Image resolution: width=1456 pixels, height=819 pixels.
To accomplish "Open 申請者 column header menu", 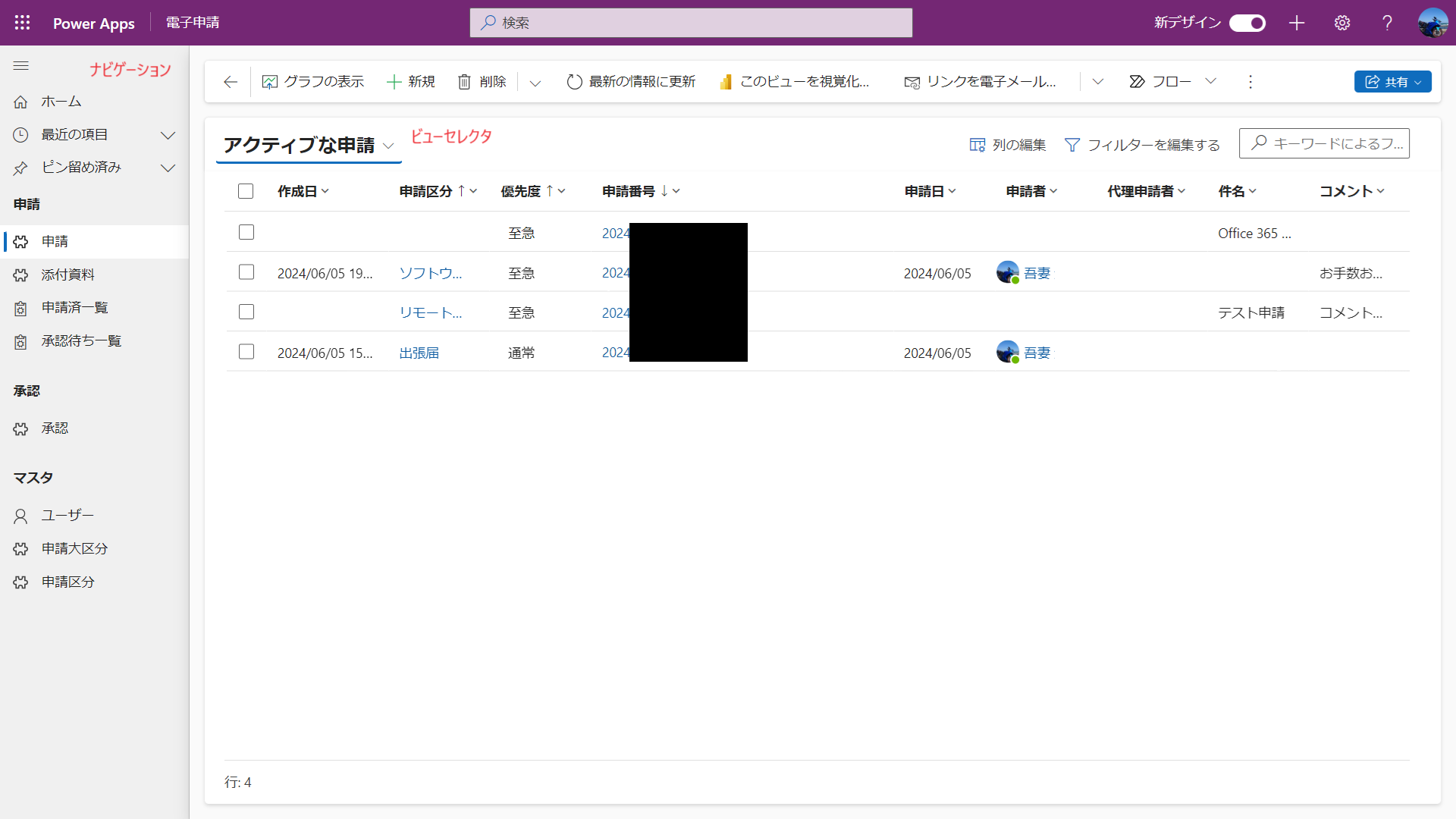I will [1032, 191].
